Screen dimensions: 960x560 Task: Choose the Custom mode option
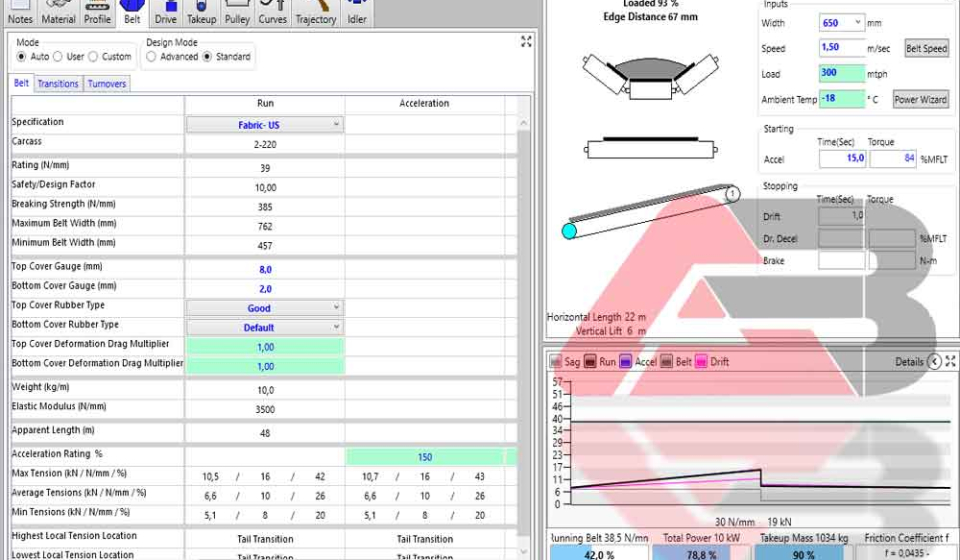tap(93, 57)
